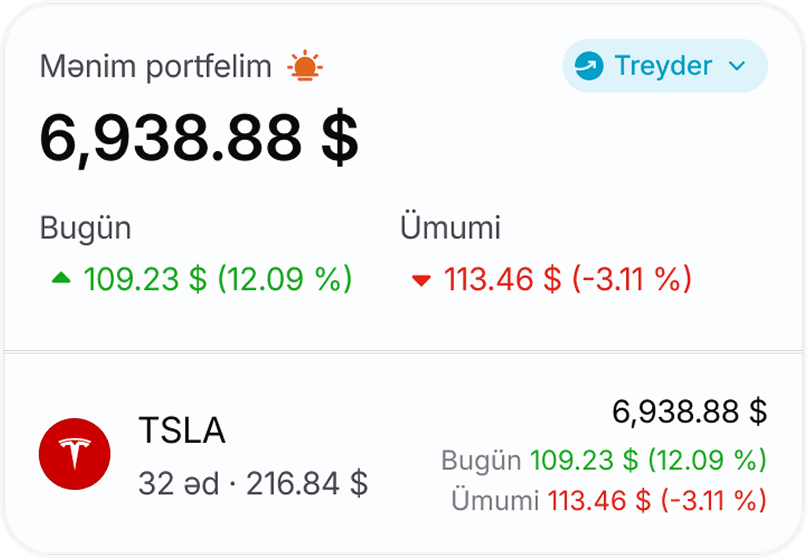The width and height of the screenshot is (807, 558).
Task: Click the TSLA position value 6,938.88 $
Action: pyautogui.click(x=689, y=411)
